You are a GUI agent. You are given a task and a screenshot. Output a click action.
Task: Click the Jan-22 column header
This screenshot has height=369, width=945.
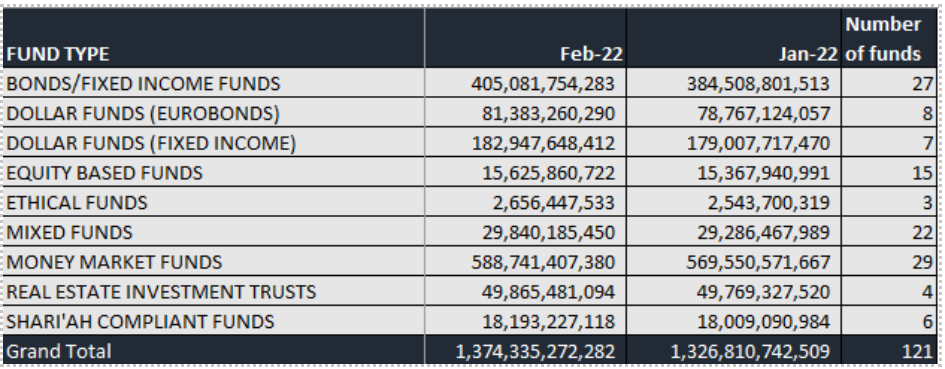coord(733,37)
